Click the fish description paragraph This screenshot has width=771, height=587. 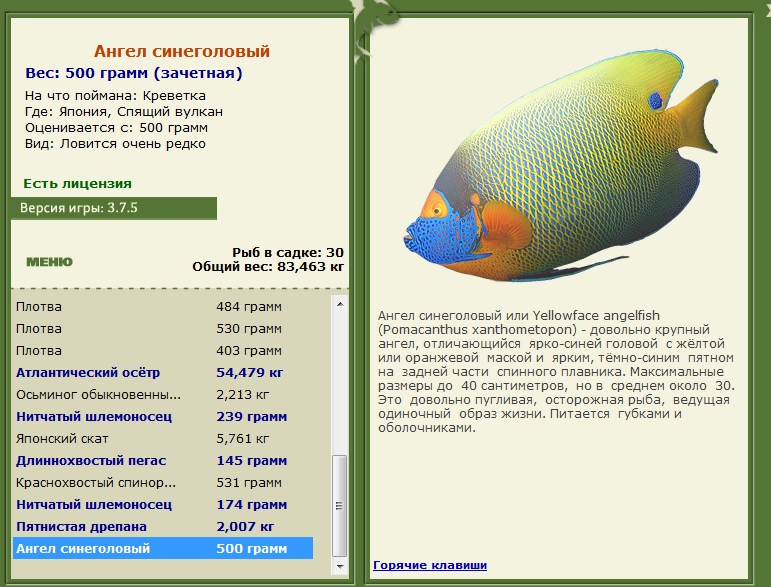click(x=556, y=371)
